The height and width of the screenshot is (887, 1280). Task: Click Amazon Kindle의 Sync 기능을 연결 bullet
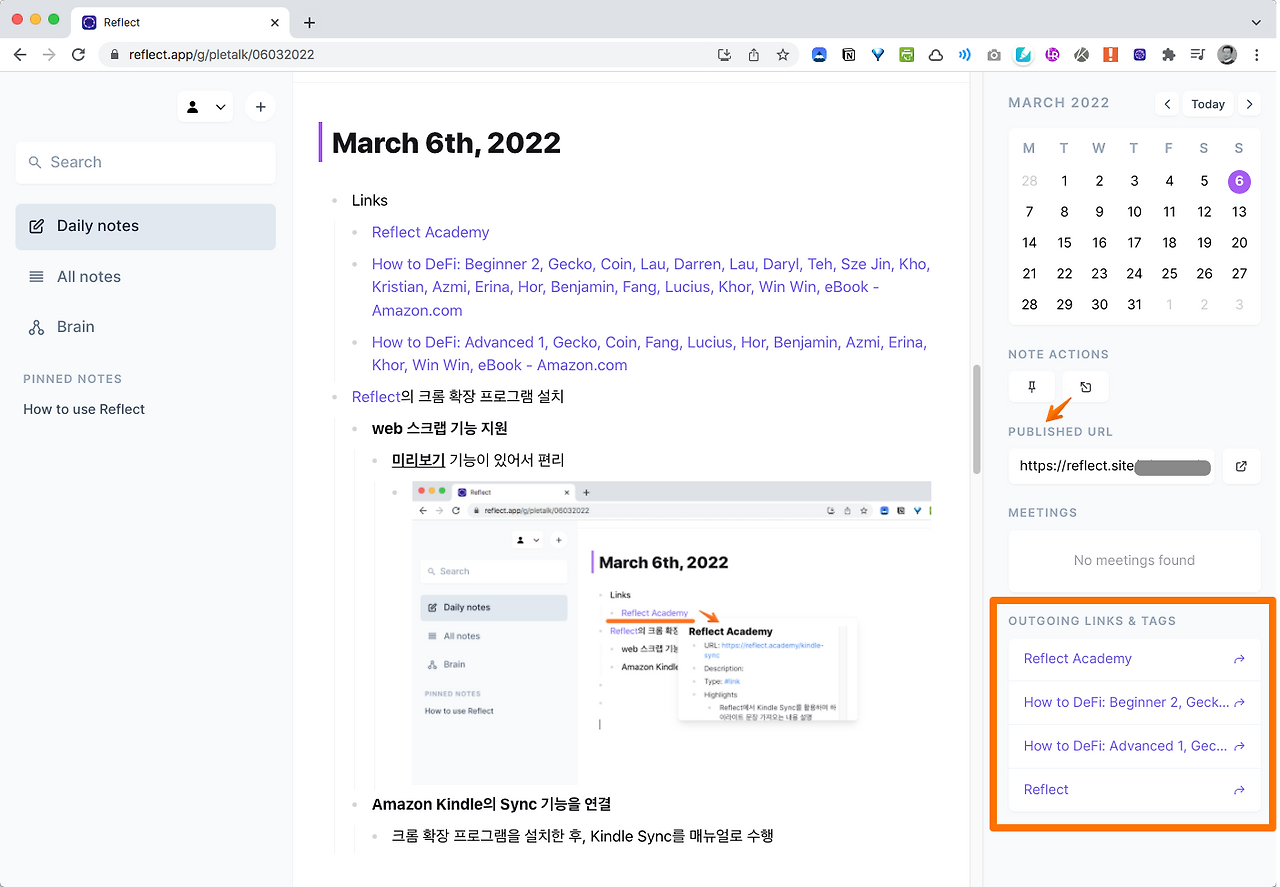tap(491, 804)
